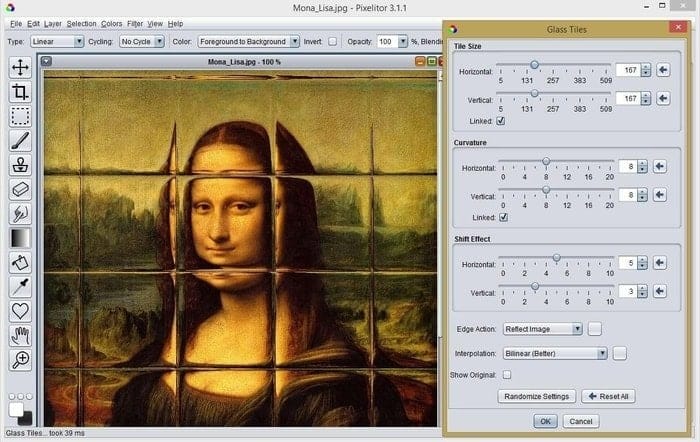Click reset button beside Interpolation
Screen dimensions: 700x442
point(620,354)
